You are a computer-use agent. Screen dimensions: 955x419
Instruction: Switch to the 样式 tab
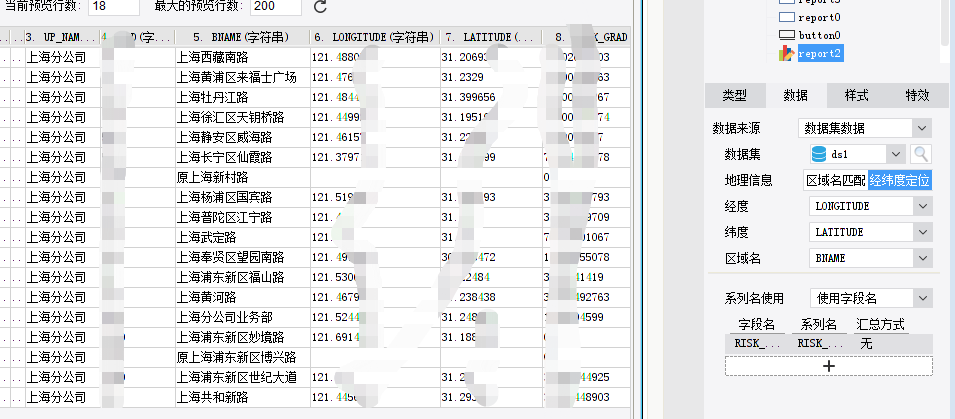click(x=856, y=95)
